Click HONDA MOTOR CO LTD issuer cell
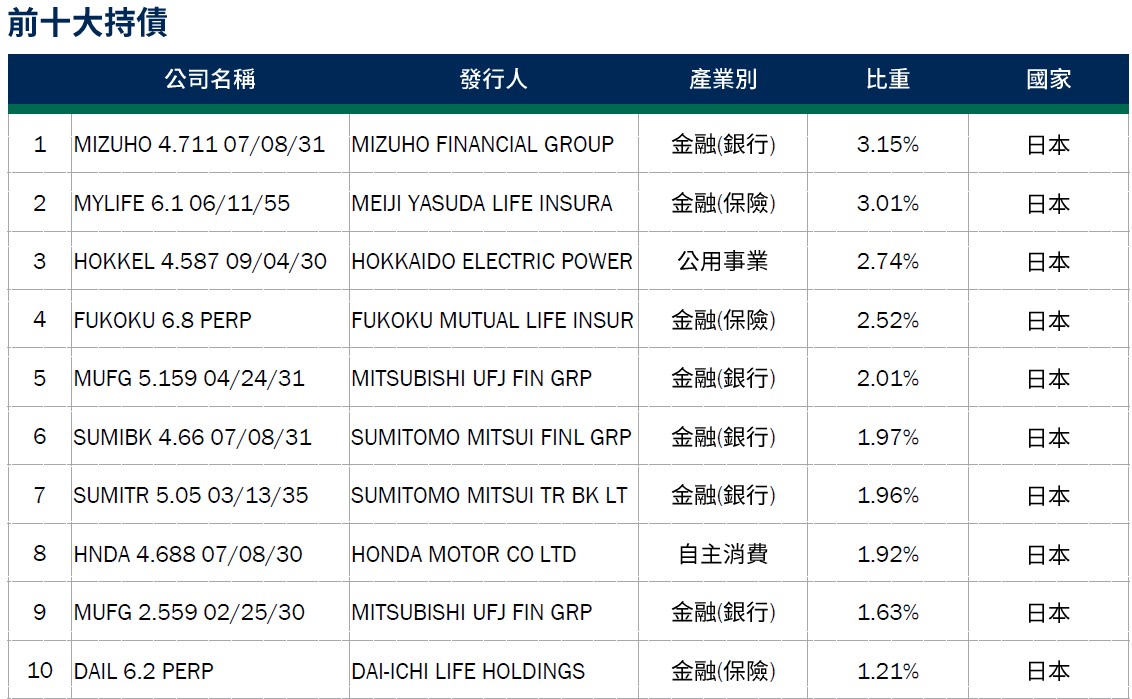 (x=463, y=555)
